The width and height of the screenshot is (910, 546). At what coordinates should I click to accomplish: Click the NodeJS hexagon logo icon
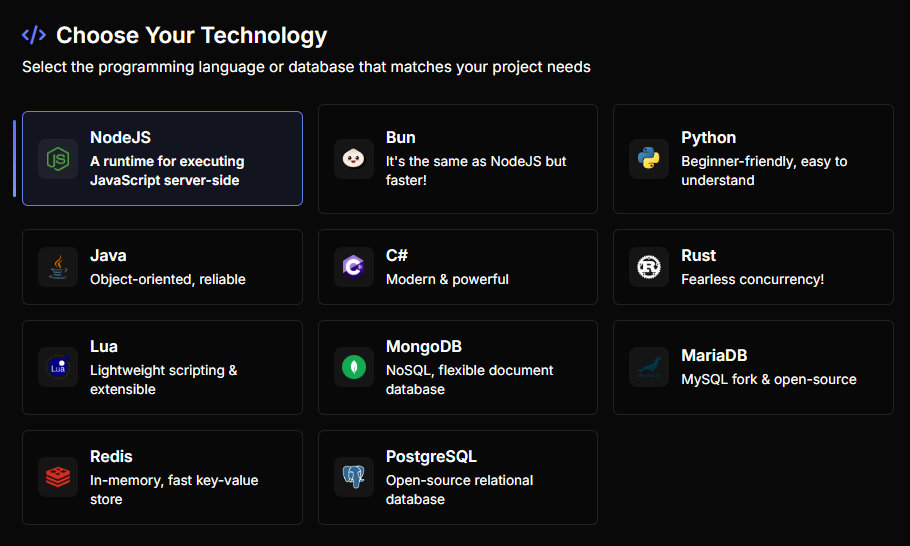tap(58, 159)
